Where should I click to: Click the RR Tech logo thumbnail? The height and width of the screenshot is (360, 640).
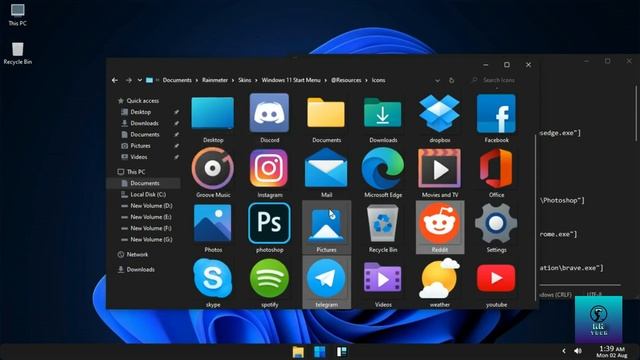click(x=598, y=320)
